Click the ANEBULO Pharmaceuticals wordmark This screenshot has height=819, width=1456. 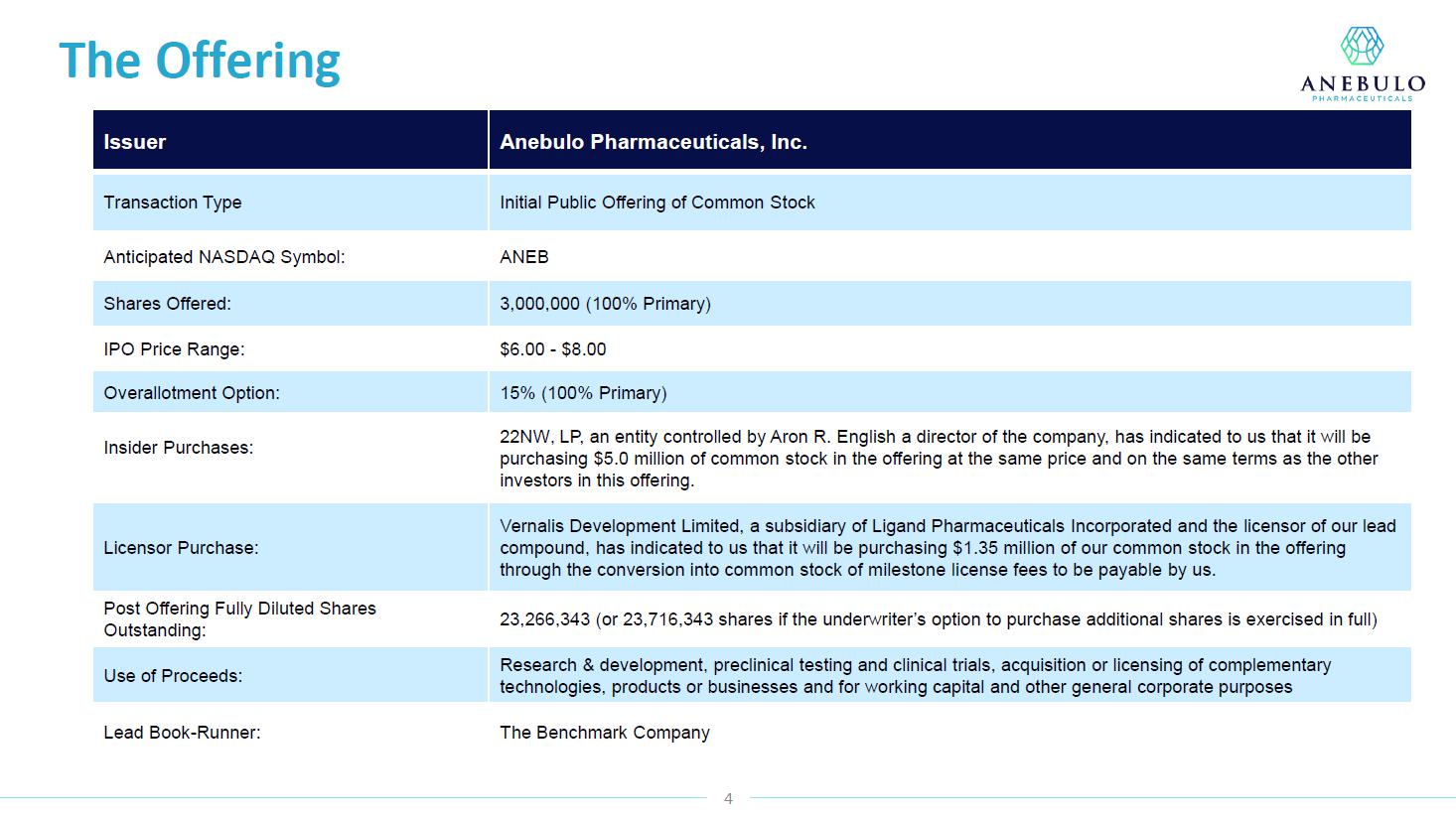click(1363, 85)
